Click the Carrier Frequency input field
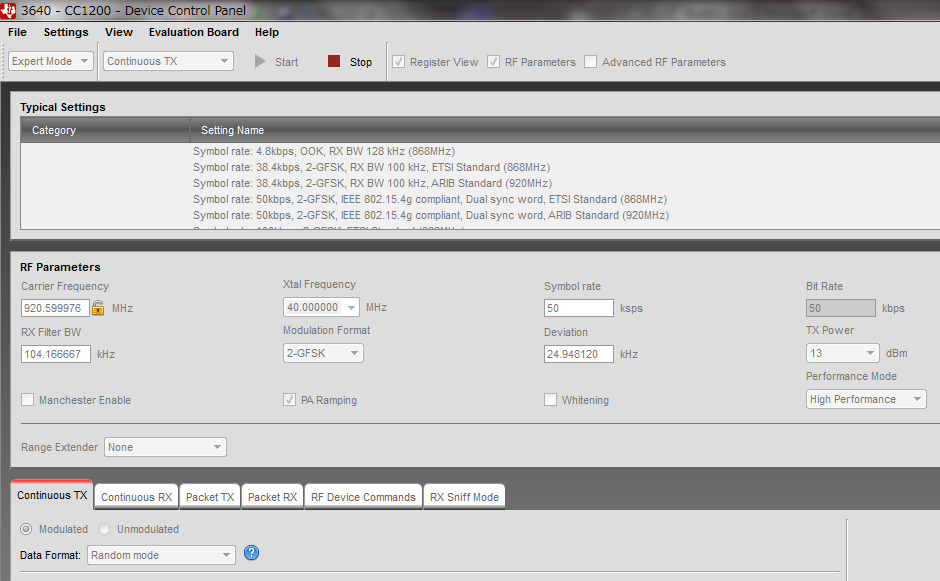The image size is (940, 581). pos(55,308)
